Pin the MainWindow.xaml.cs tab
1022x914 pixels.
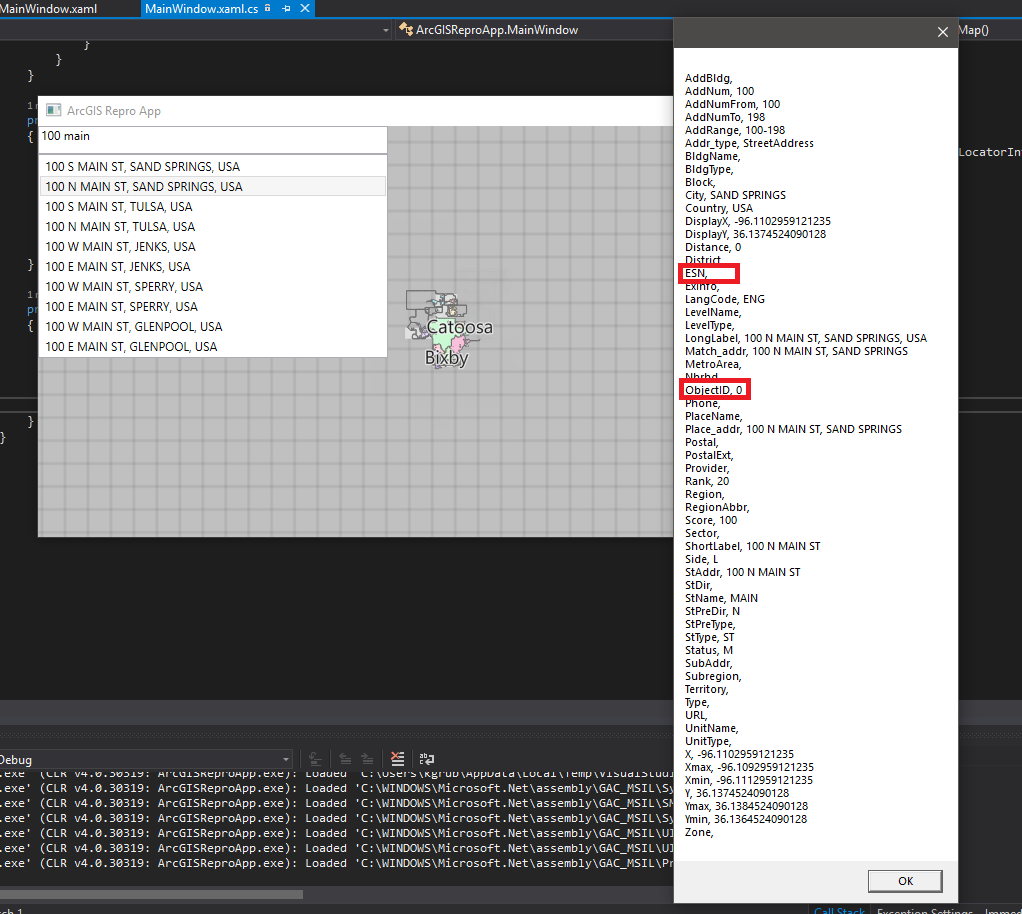coord(286,9)
